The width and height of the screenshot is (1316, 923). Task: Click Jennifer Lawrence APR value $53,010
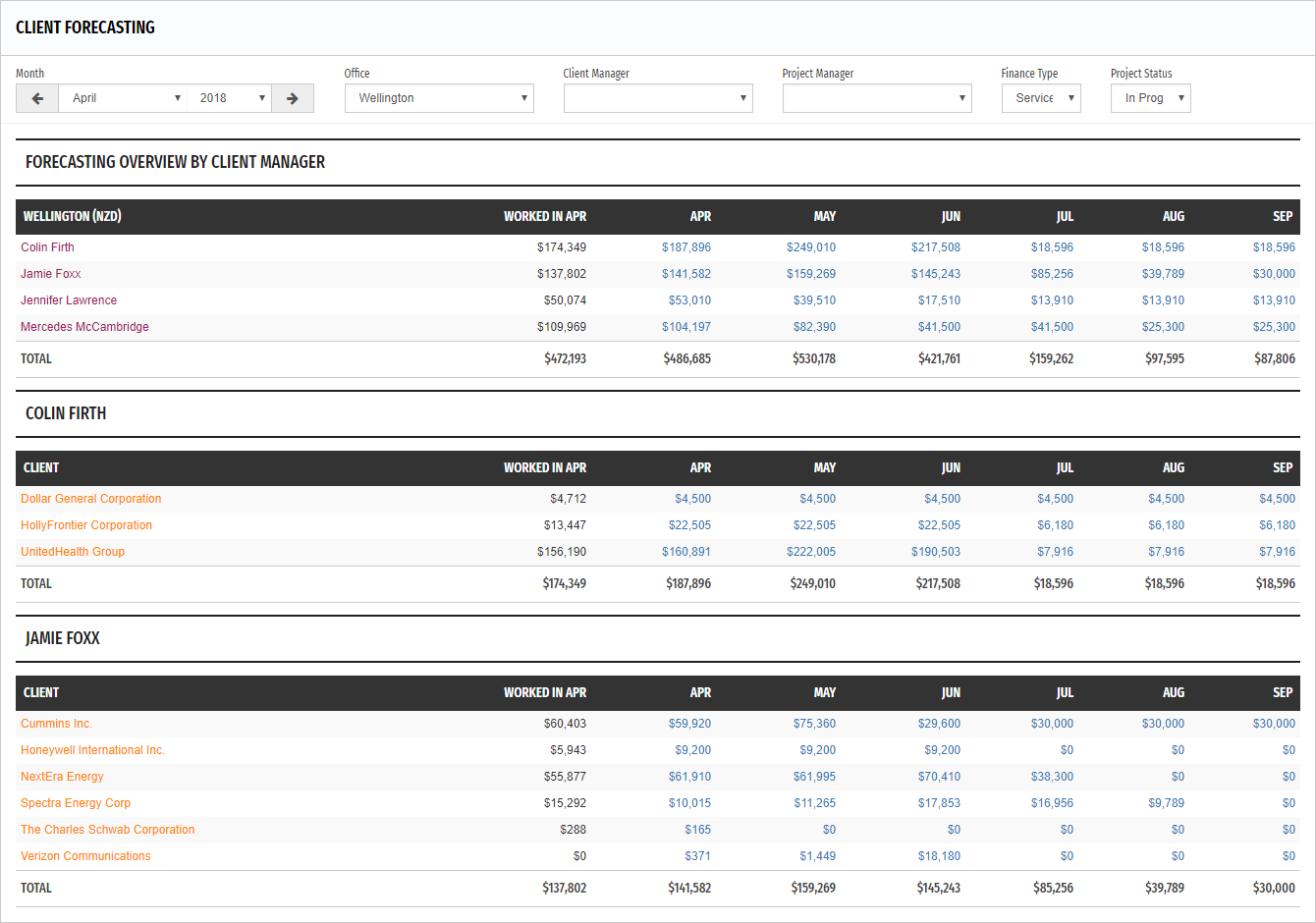(689, 300)
